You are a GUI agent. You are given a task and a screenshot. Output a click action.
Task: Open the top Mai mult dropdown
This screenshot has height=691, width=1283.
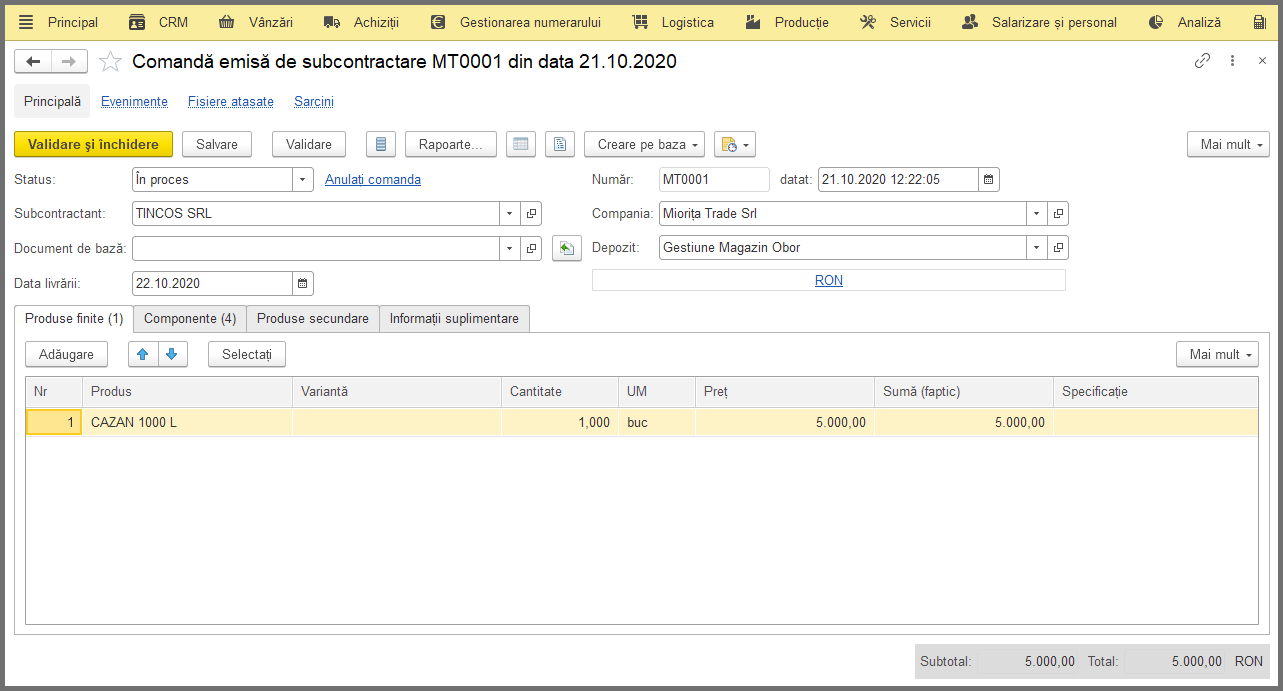[1228, 145]
